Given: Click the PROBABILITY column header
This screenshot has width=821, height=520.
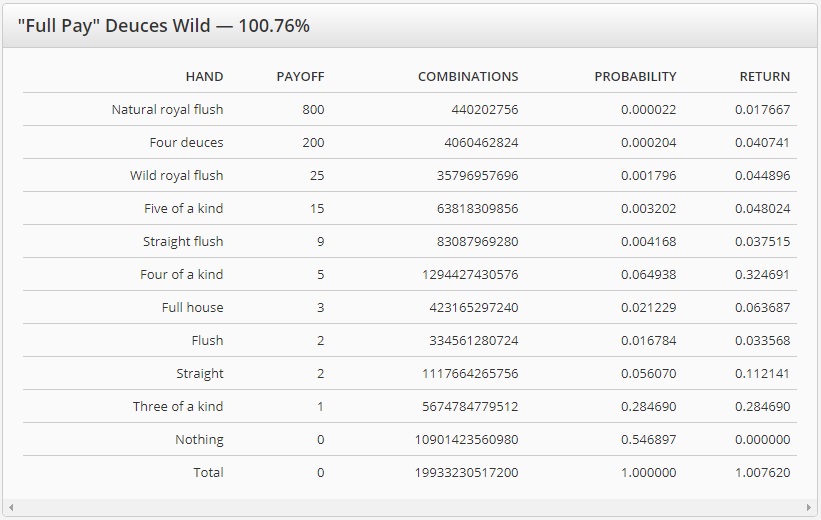Looking at the screenshot, I should (x=635, y=76).
